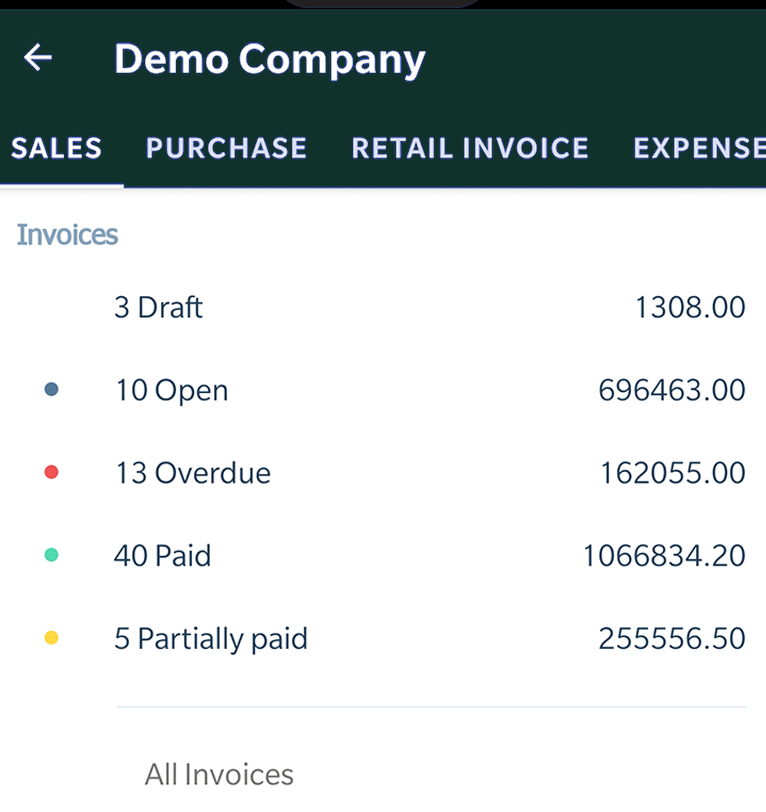Open the 40 Paid invoices list
The width and height of the screenshot is (766, 812).
tap(162, 555)
